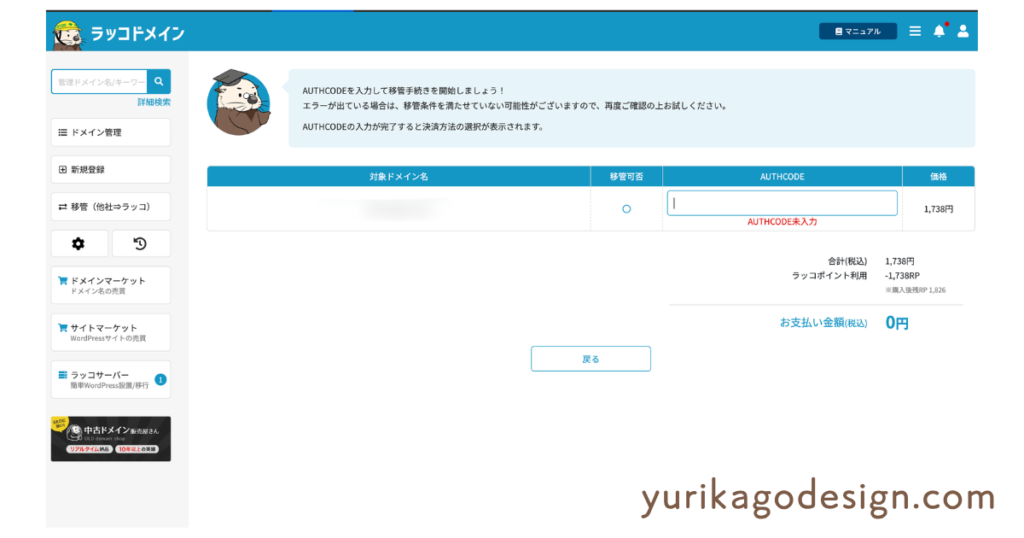Open the 詳細検索 advanced search link

(153, 103)
